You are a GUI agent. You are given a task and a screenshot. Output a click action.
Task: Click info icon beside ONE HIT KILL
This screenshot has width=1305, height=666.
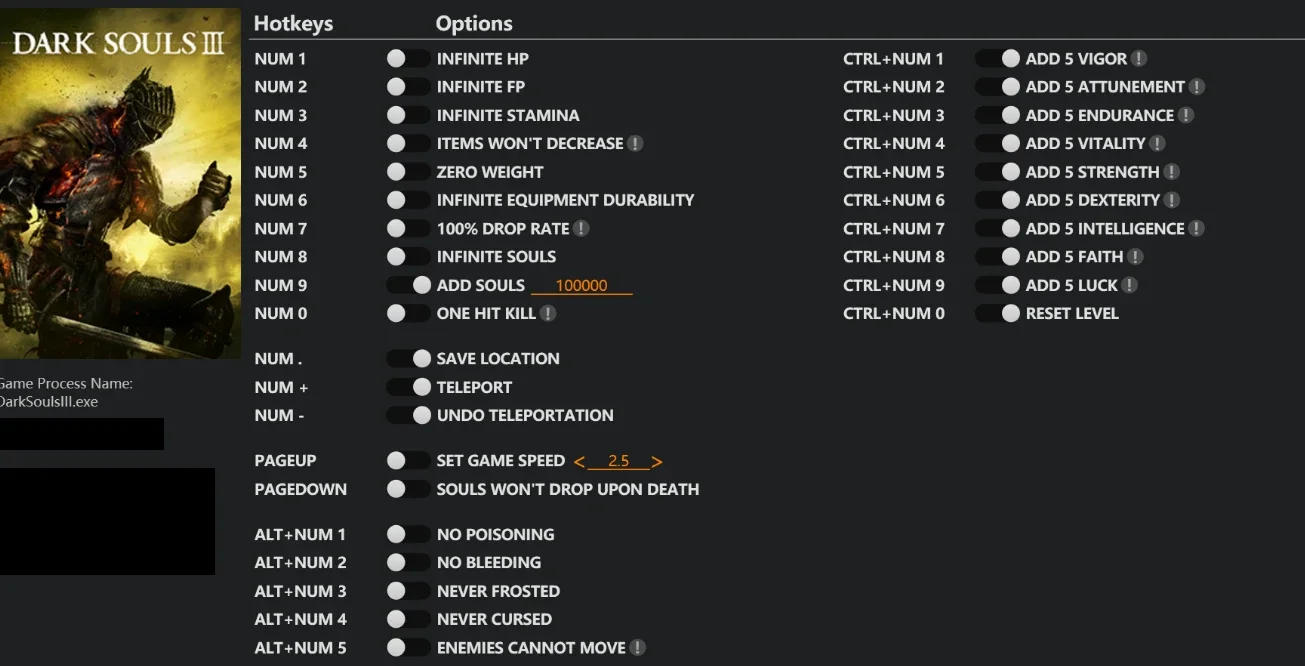[548, 314]
